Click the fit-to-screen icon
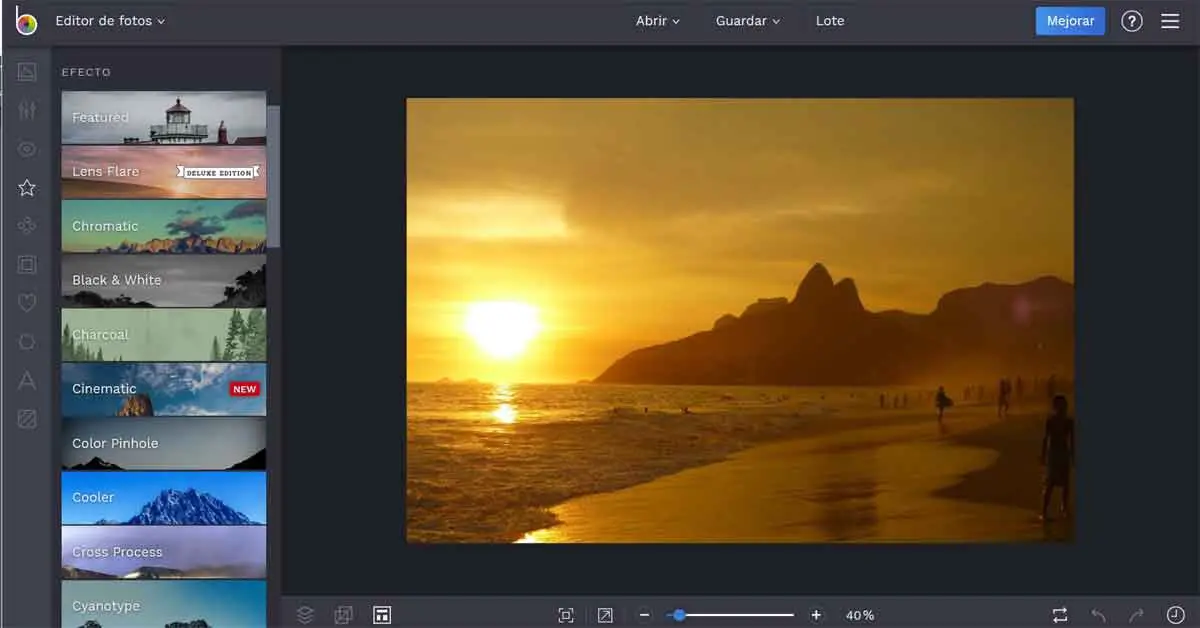Image resolution: width=1200 pixels, height=628 pixels. (x=566, y=615)
